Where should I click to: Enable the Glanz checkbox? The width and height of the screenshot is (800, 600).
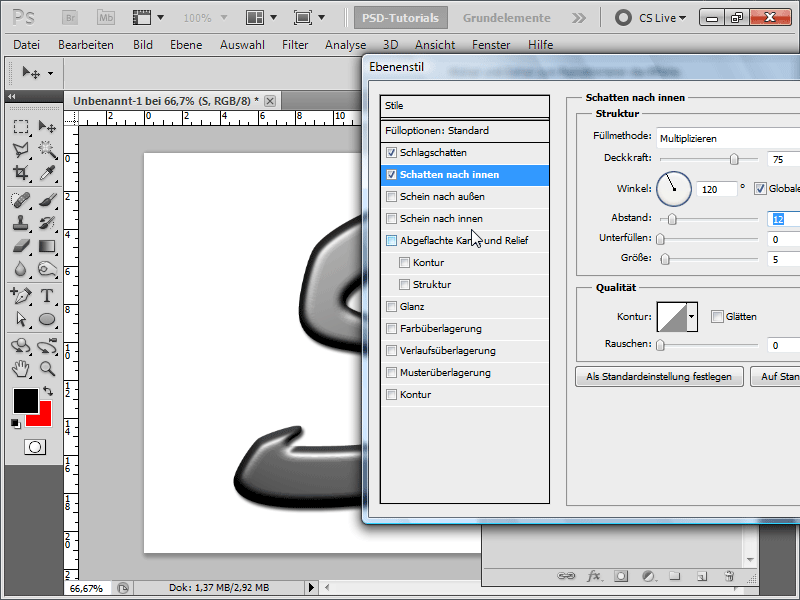click(x=391, y=307)
